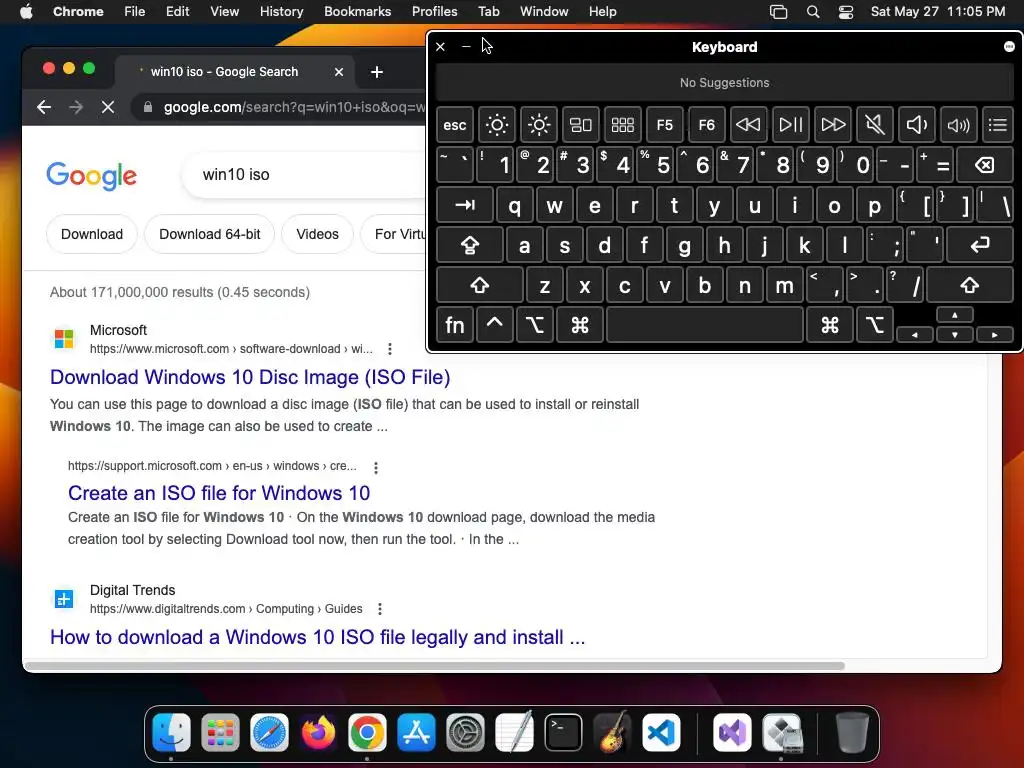1024x768 pixels.
Task: Open more options for support.microsoft.com result
Action: pos(376,467)
